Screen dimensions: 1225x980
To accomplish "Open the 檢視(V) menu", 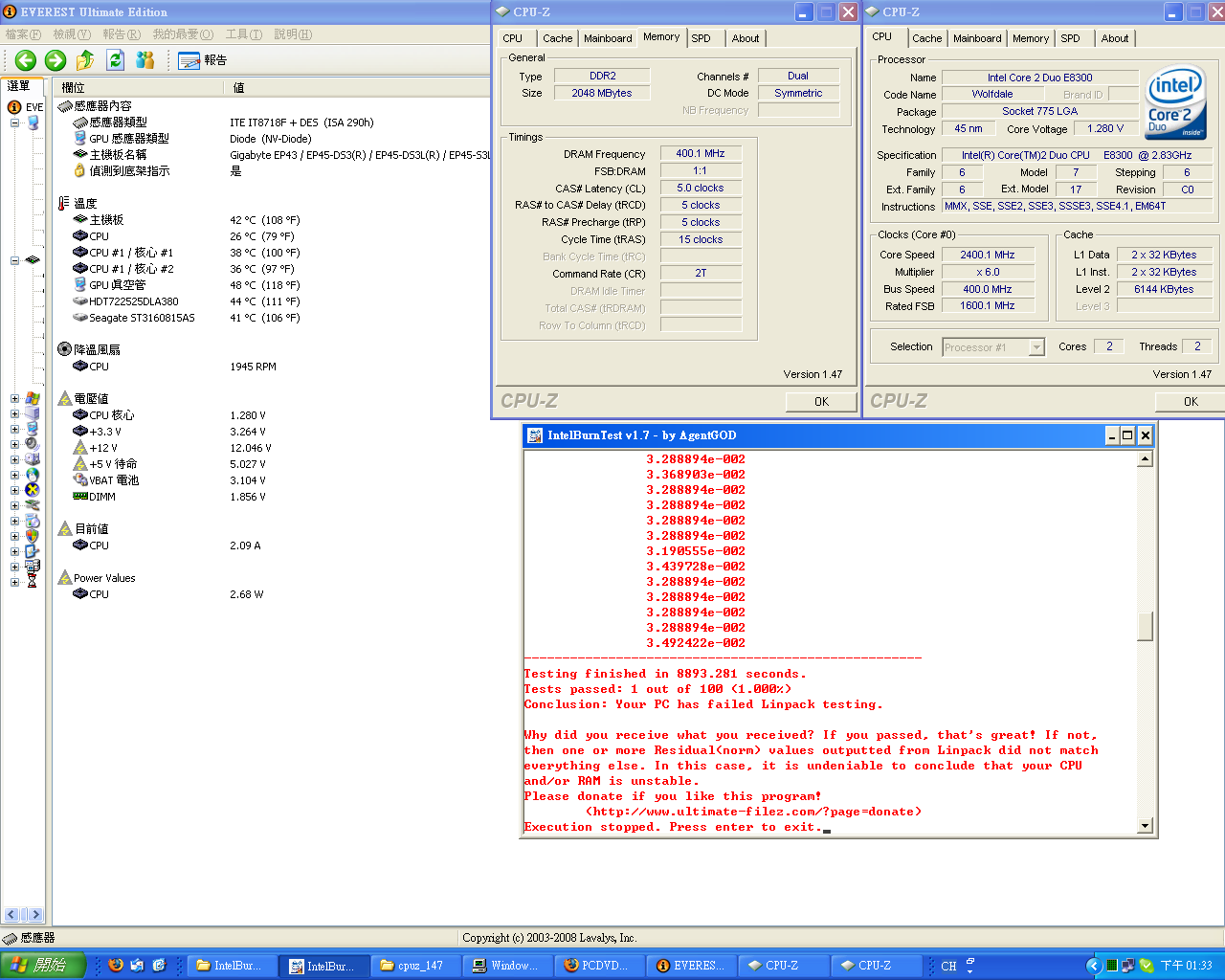I will point(72,33).
